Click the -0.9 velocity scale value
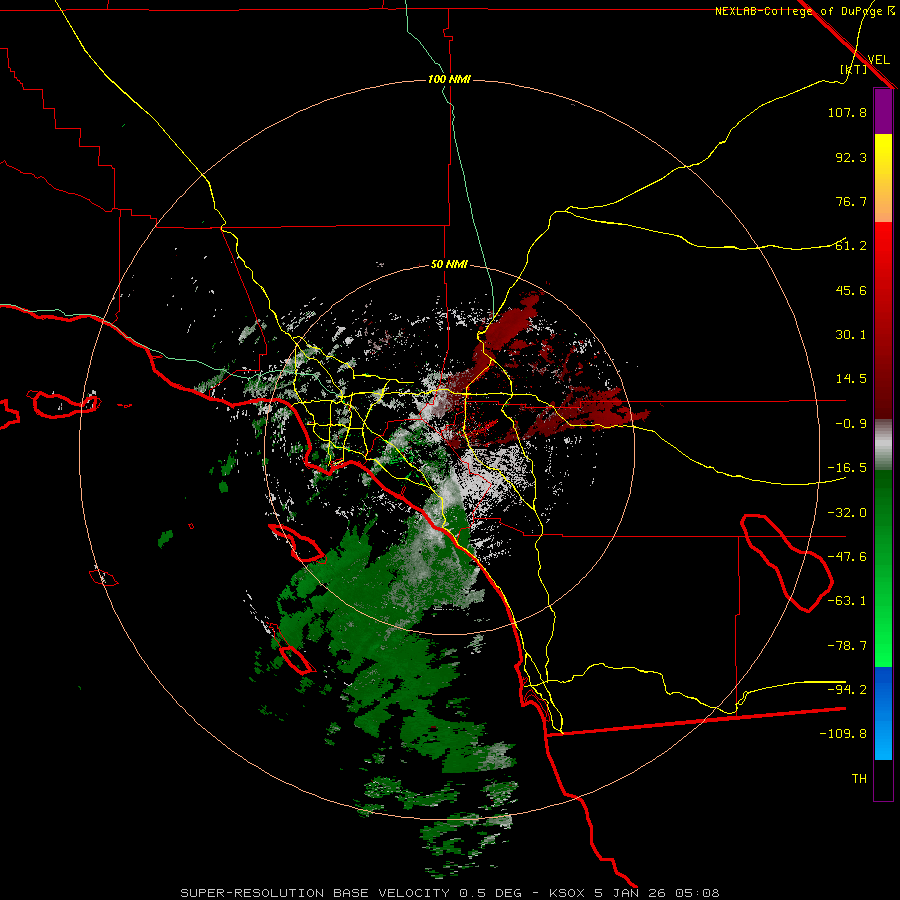 pos(851,424)
